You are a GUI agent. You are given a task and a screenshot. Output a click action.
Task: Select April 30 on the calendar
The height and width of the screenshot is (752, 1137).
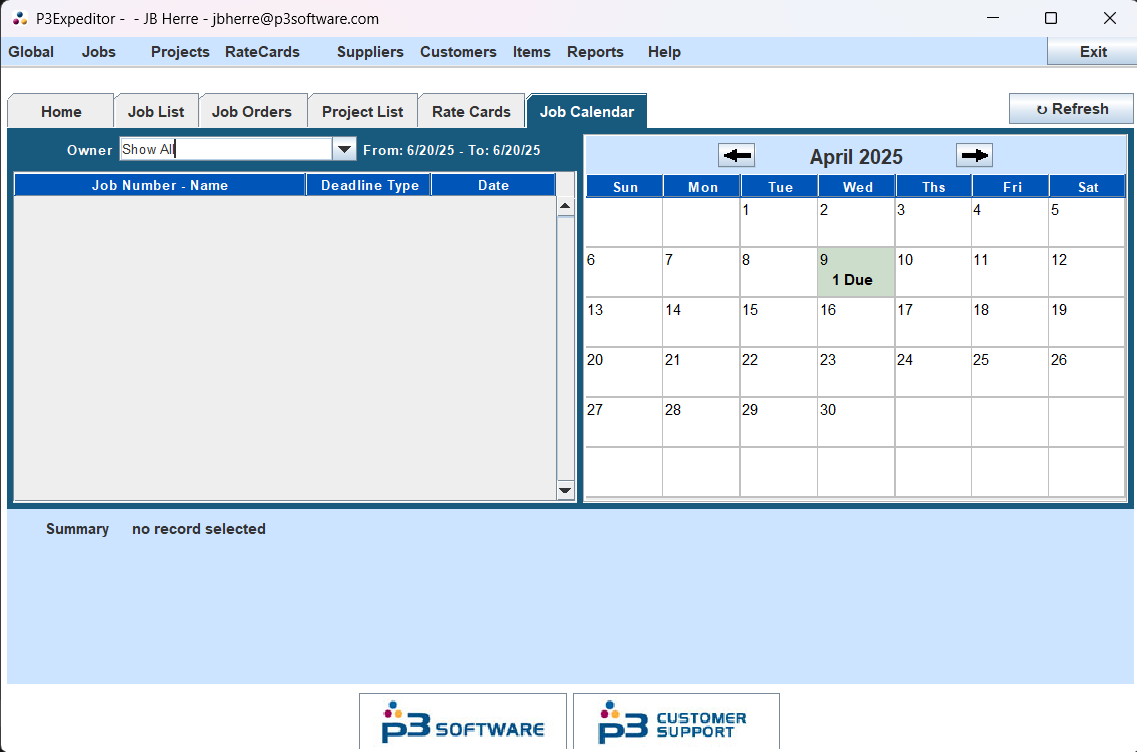(856, 422)
